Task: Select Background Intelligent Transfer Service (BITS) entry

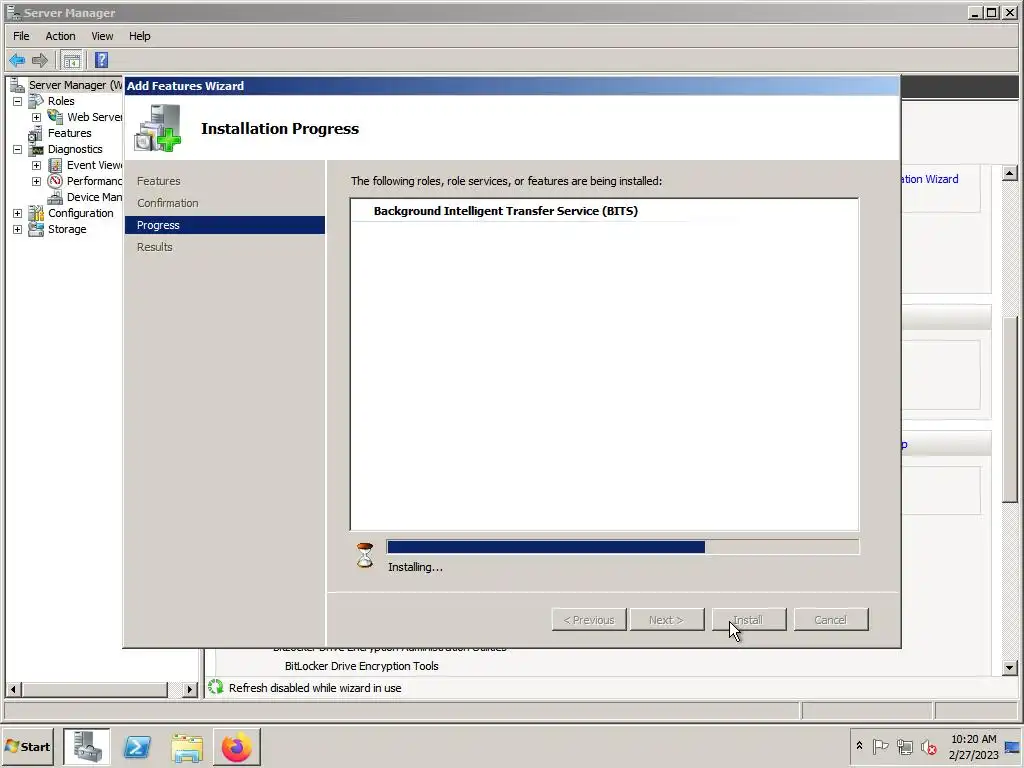Action: [x=505, y=211]
